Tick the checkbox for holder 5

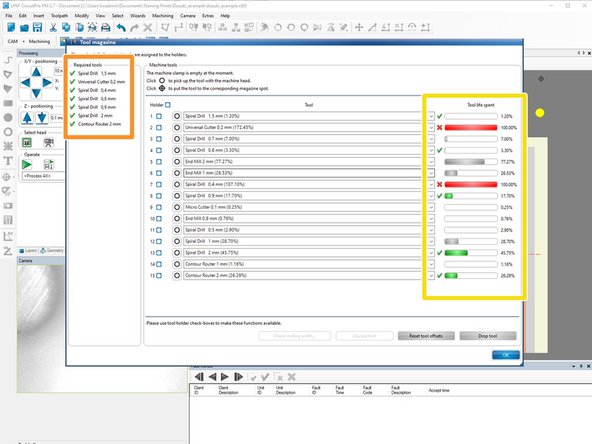tap(159, 162)
